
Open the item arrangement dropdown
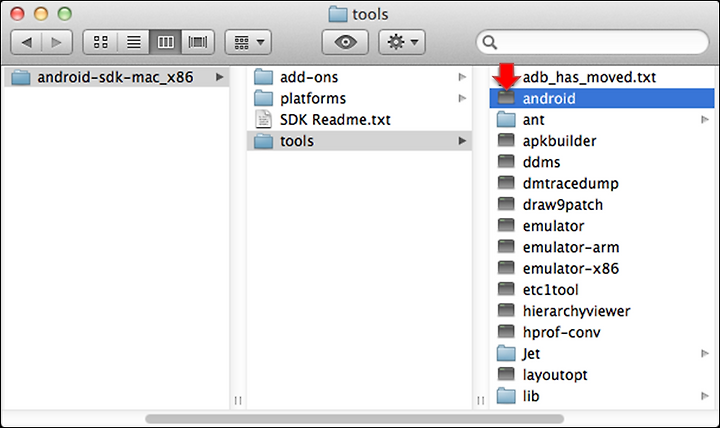point(248,42)
